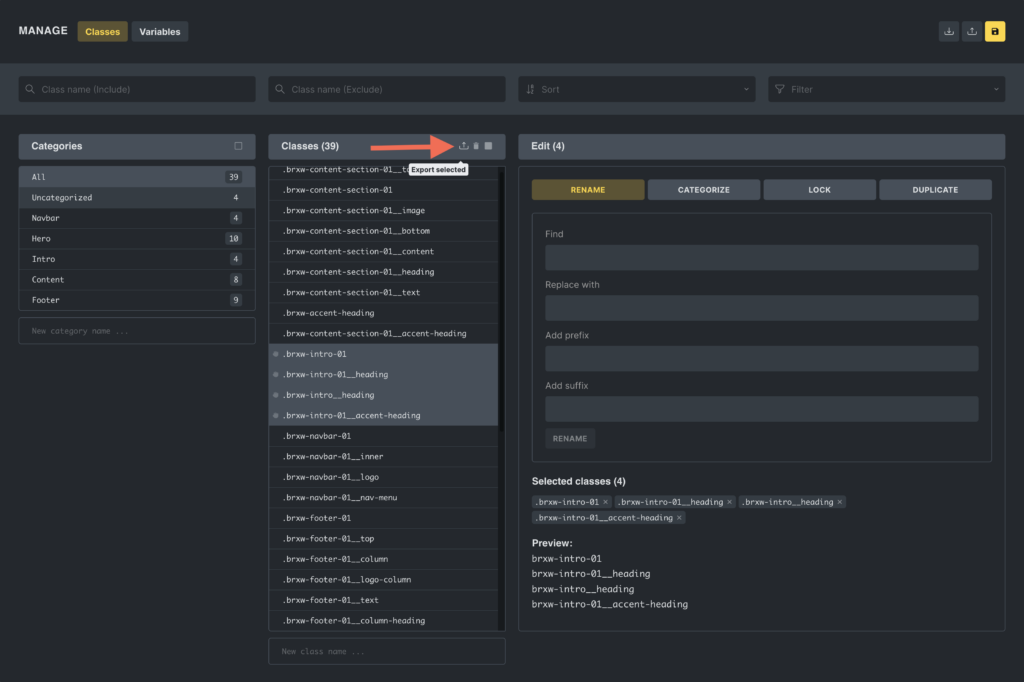This screenshot has height=682, width=1024.
Task: Click the Classes list vertical scrollbar
Action: point(500,300)
